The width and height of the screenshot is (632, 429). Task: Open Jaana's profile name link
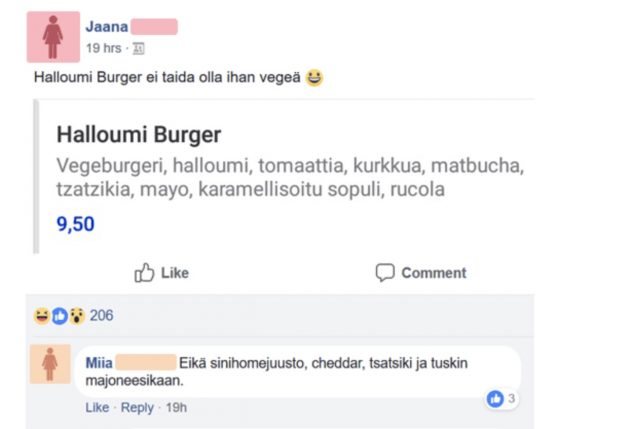106,27
